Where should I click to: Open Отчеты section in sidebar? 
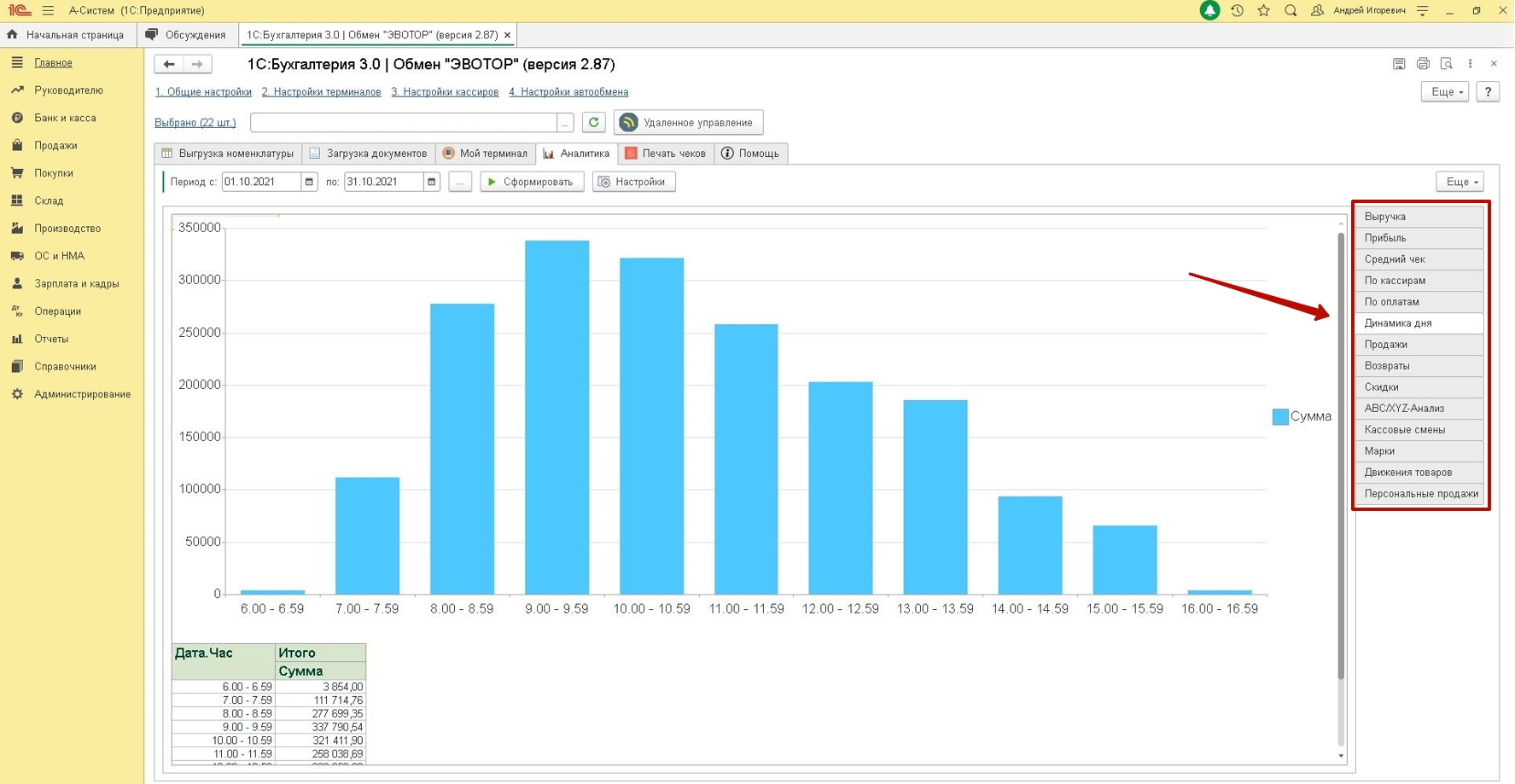pos(51,340)
